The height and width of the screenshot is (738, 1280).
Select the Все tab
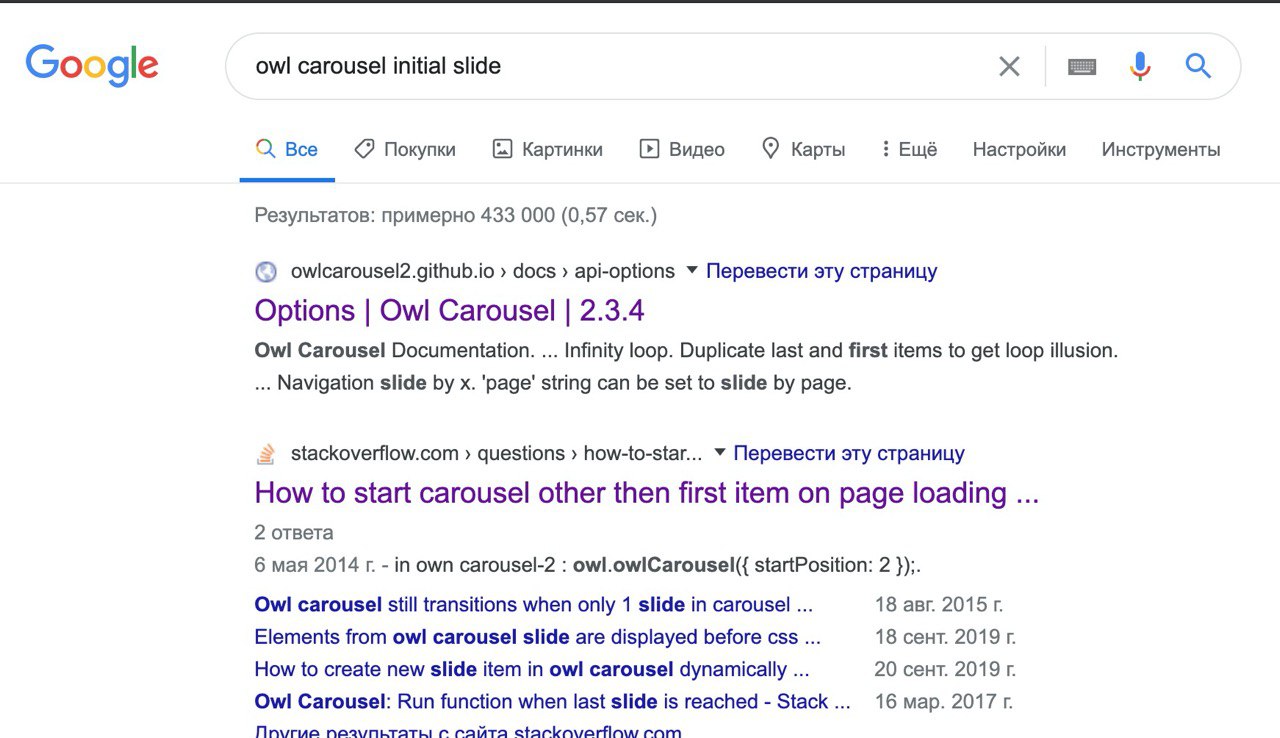pos(287,150)
